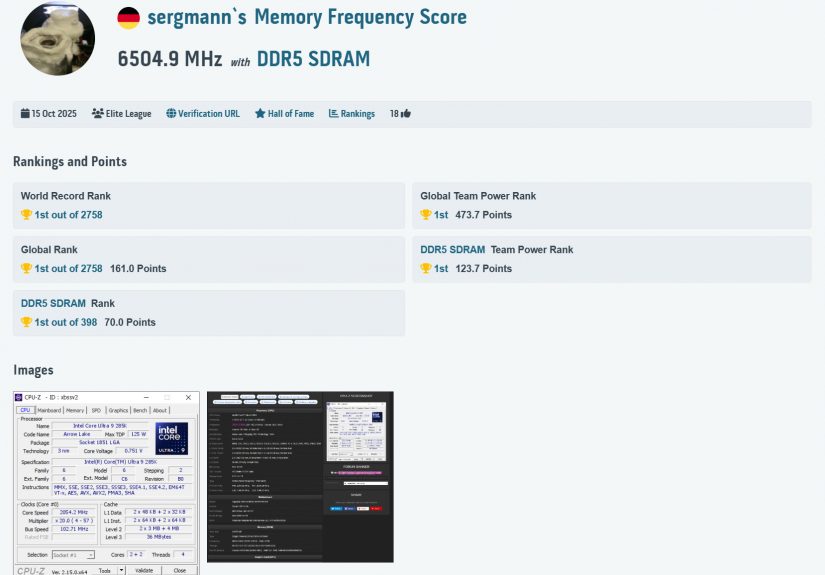Open the Hall of Fame link
The height and width of the screenshot is (575, 825).
pyautogui.click(x=290, y=114)
